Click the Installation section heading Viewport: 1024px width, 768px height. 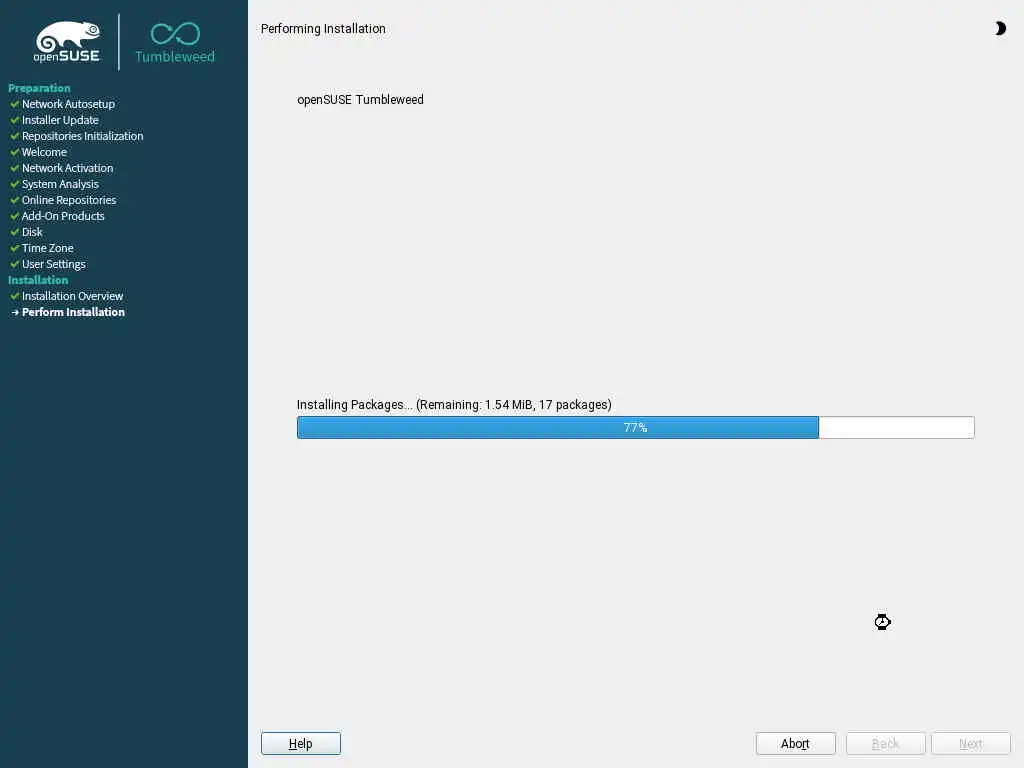pyautogui.click(x=38, y=280)
